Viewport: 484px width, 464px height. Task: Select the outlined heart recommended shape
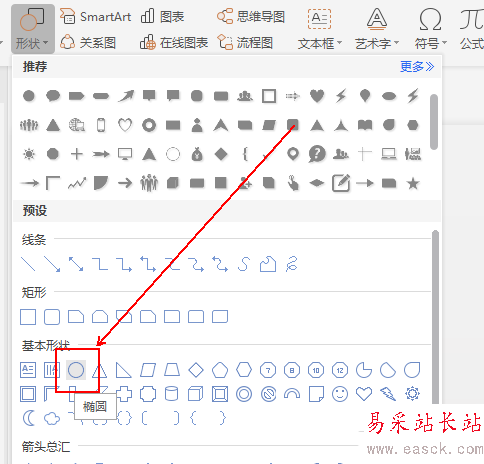tap(125, 125)
